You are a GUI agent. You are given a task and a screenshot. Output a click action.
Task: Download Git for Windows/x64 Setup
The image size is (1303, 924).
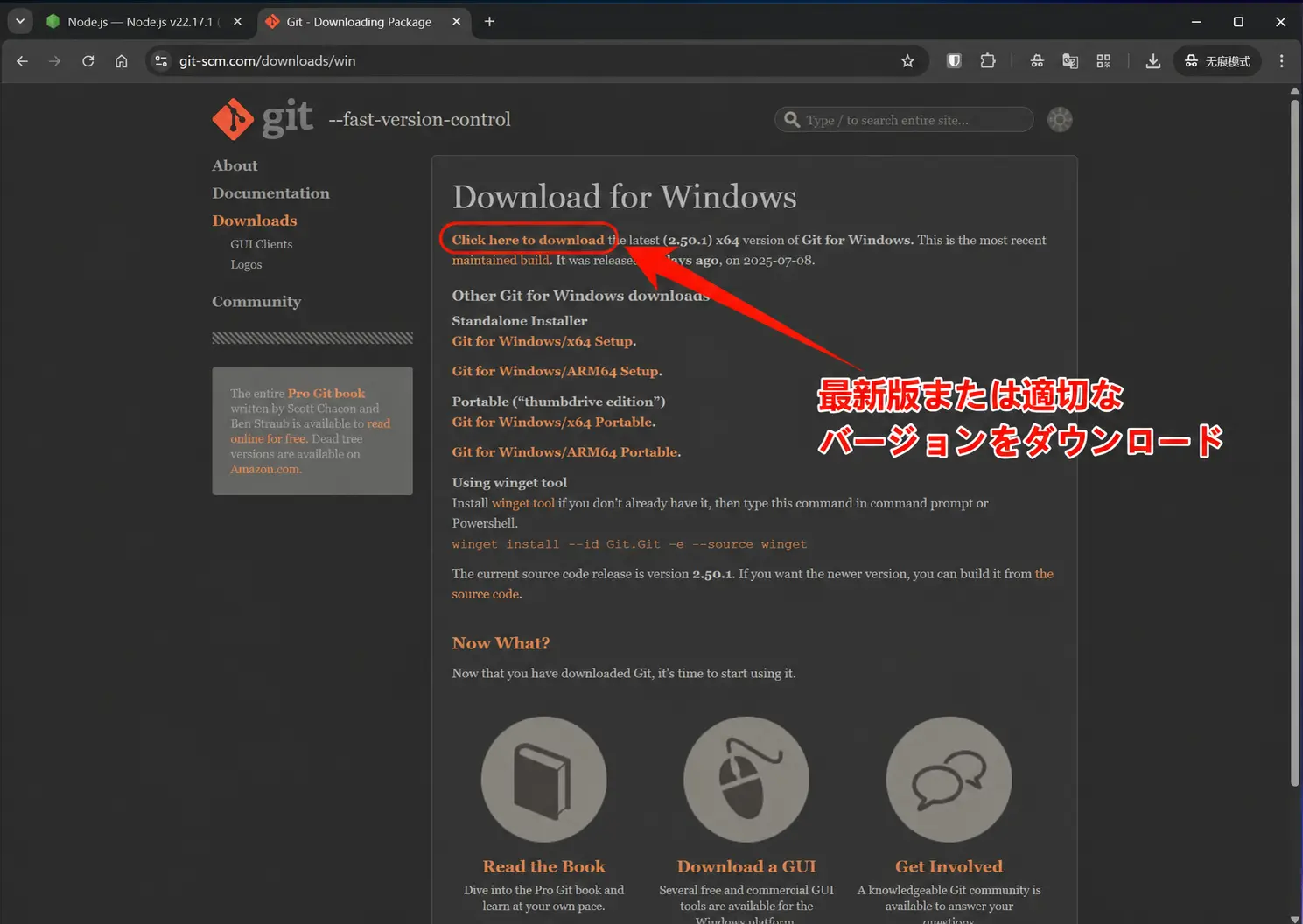(543, 341)
